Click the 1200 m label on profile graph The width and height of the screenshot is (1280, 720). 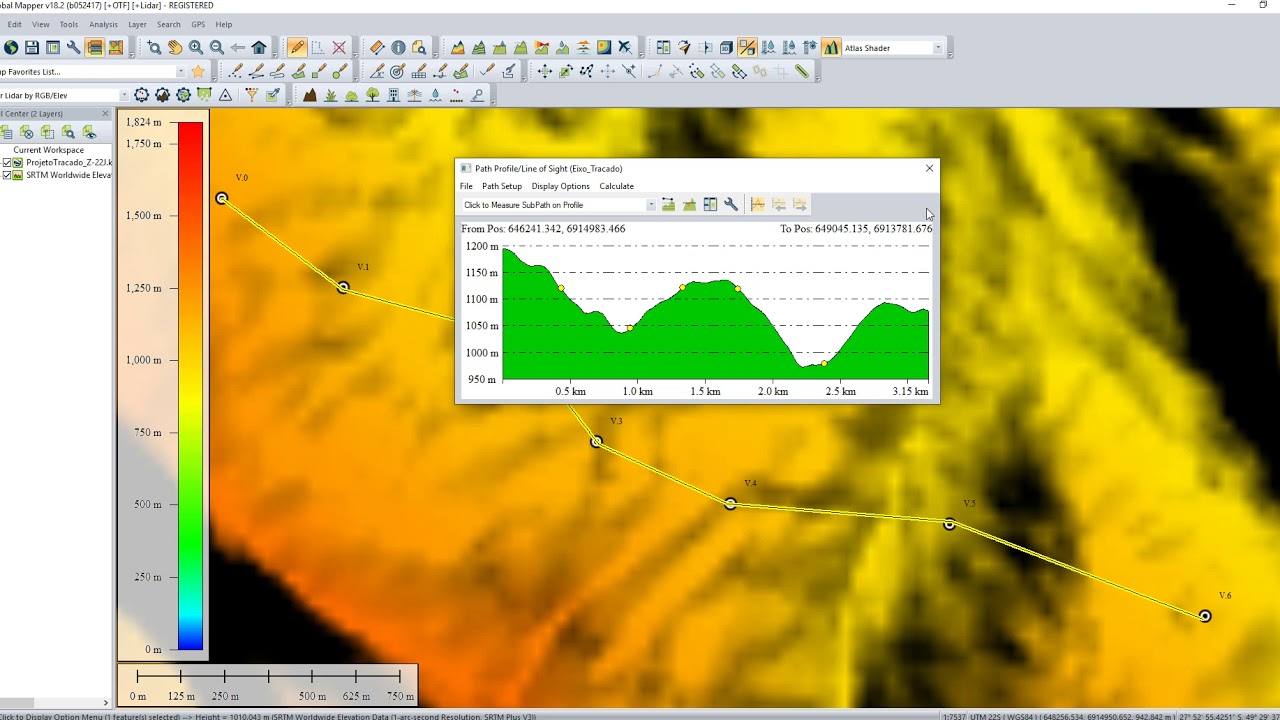pyautogui.click(x=481, y=246)
